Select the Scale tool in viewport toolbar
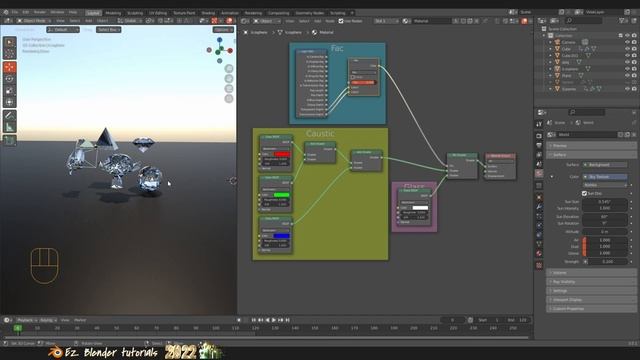This screenshot has height=360, width=640. tap(10, 91)
